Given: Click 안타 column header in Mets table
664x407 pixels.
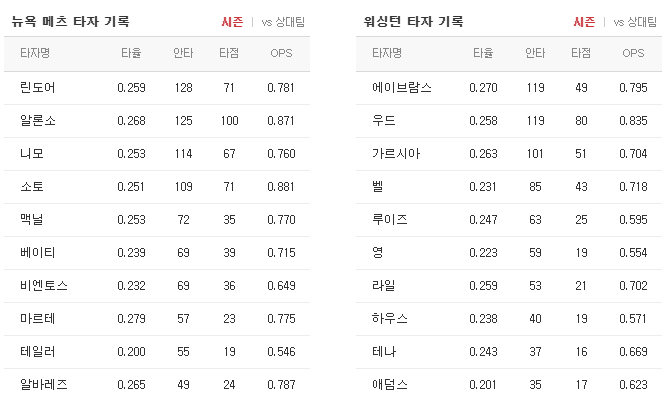Looking at the screenshot, I should pyautogui.click(x=183, y=54).
